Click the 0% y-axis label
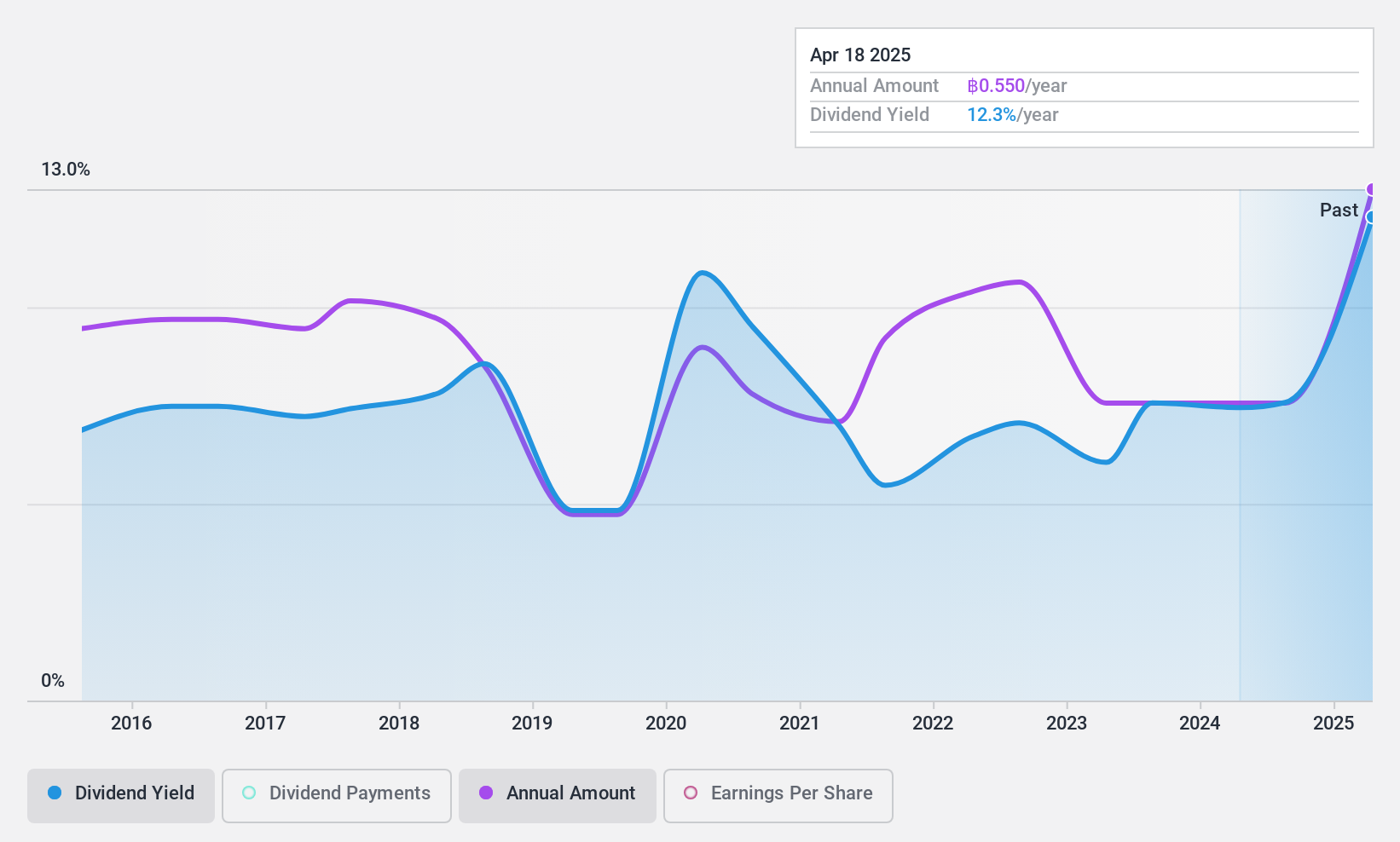Screen dimensions: 1400x842 click(53, 681)
